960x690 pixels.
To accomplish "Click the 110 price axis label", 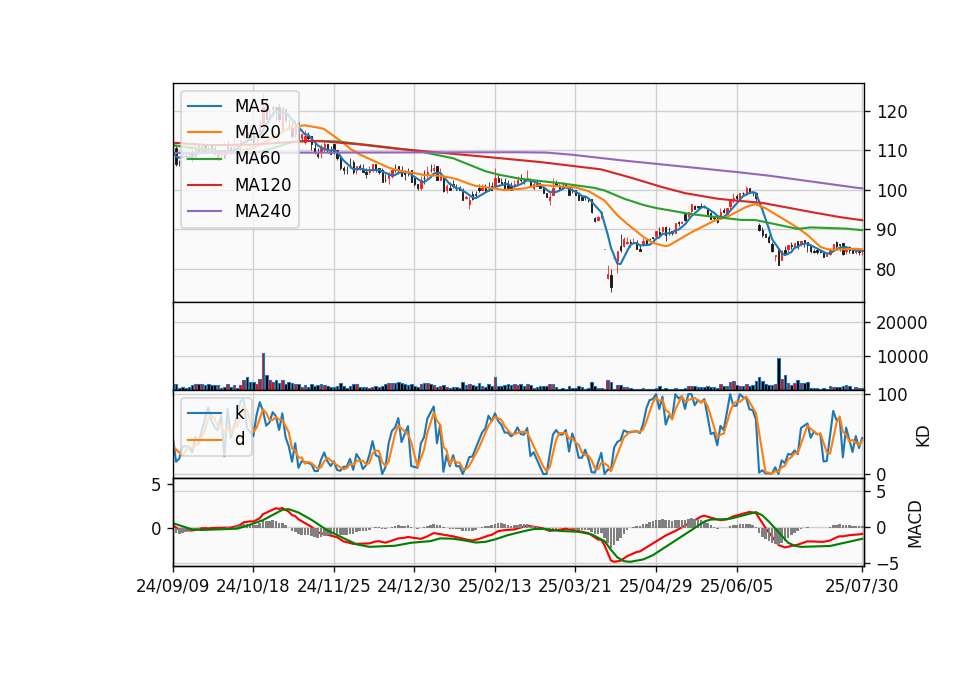I will pyautogui.click(x=892, y=151).
